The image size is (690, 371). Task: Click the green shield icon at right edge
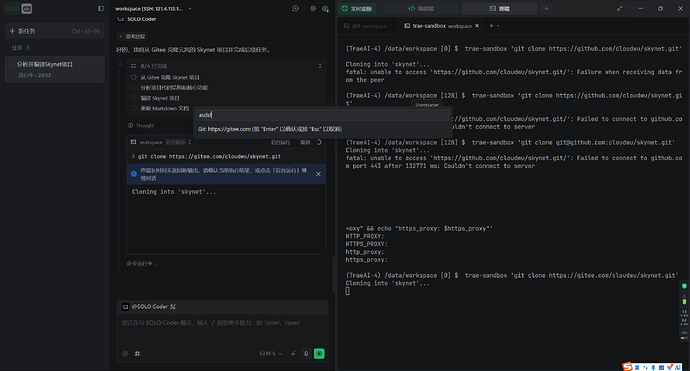[684, 287]
